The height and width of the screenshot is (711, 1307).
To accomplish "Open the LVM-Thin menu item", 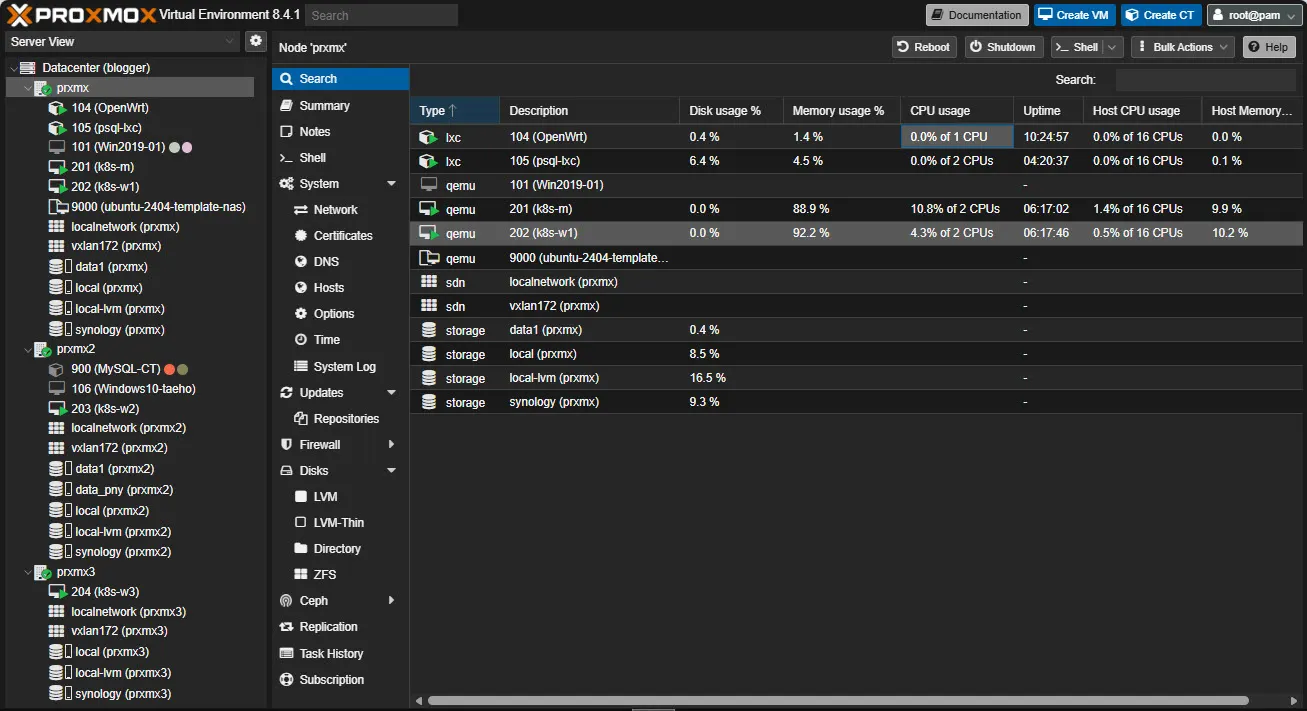I will point(340,523).
